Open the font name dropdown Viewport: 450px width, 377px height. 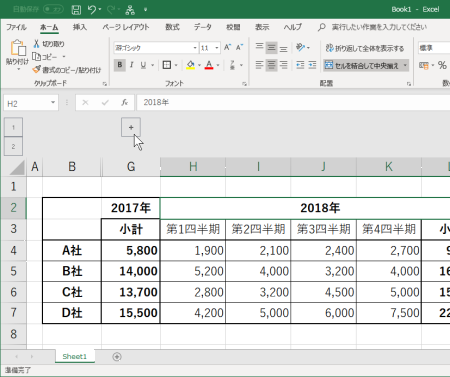tap(195, 48)
